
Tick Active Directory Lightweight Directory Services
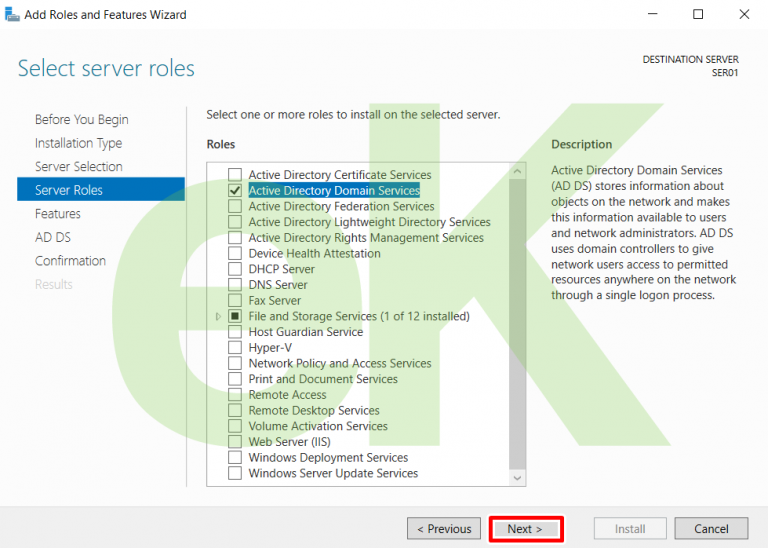pyautogui.click(x=235, y=222)
